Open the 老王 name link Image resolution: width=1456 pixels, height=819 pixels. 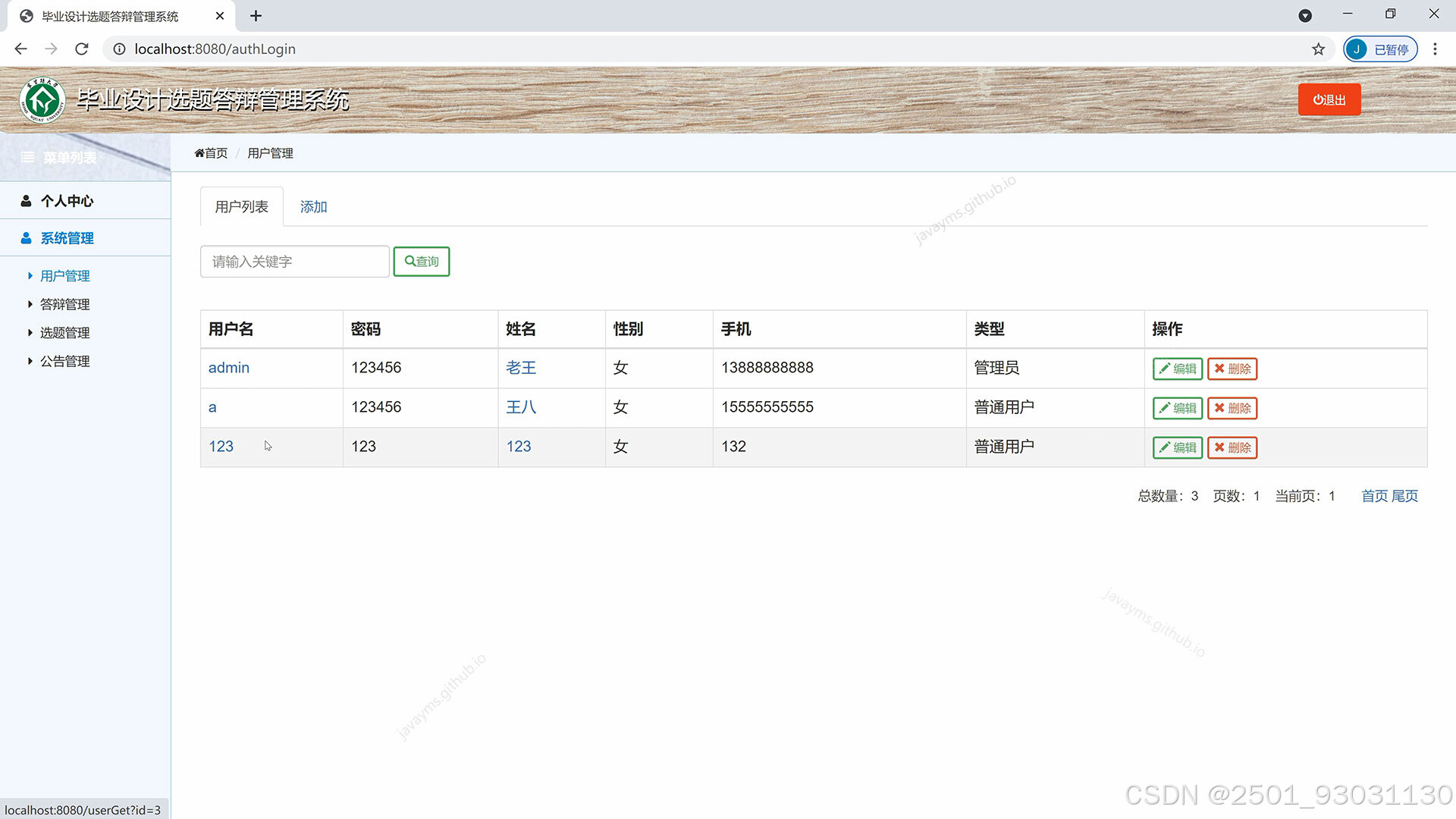pos(521,368)
